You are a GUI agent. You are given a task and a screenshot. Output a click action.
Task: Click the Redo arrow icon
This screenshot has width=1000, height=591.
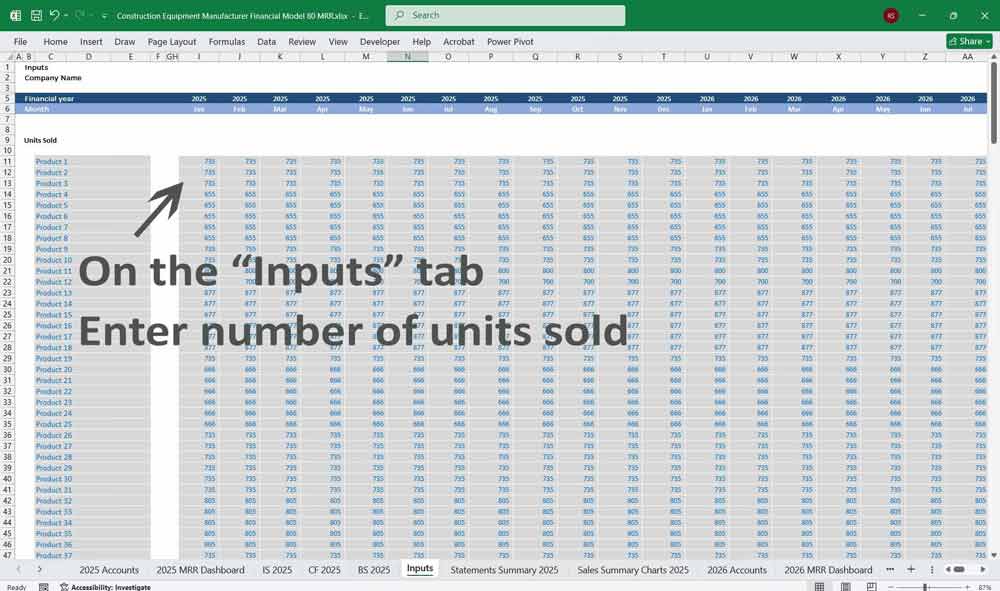[80, 16]
